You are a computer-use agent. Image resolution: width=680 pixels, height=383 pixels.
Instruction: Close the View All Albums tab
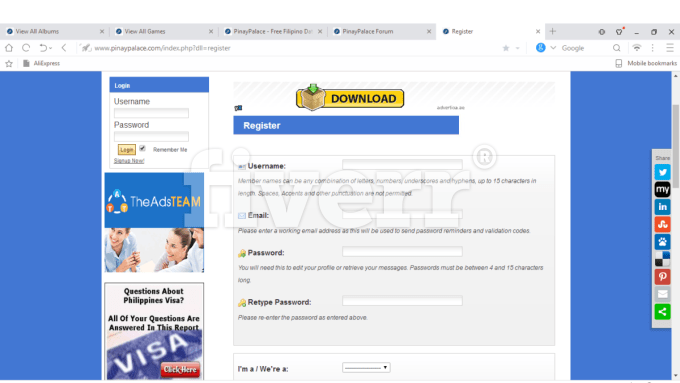click(102, 31)
